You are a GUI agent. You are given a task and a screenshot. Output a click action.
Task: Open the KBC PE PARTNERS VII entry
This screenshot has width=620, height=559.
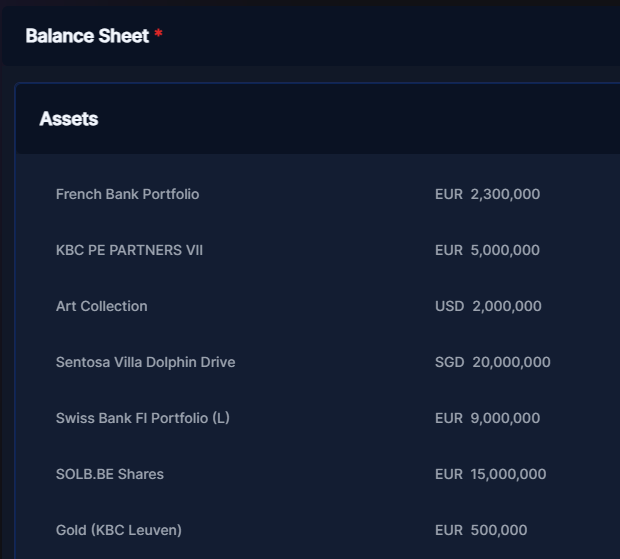coord(129,250)
